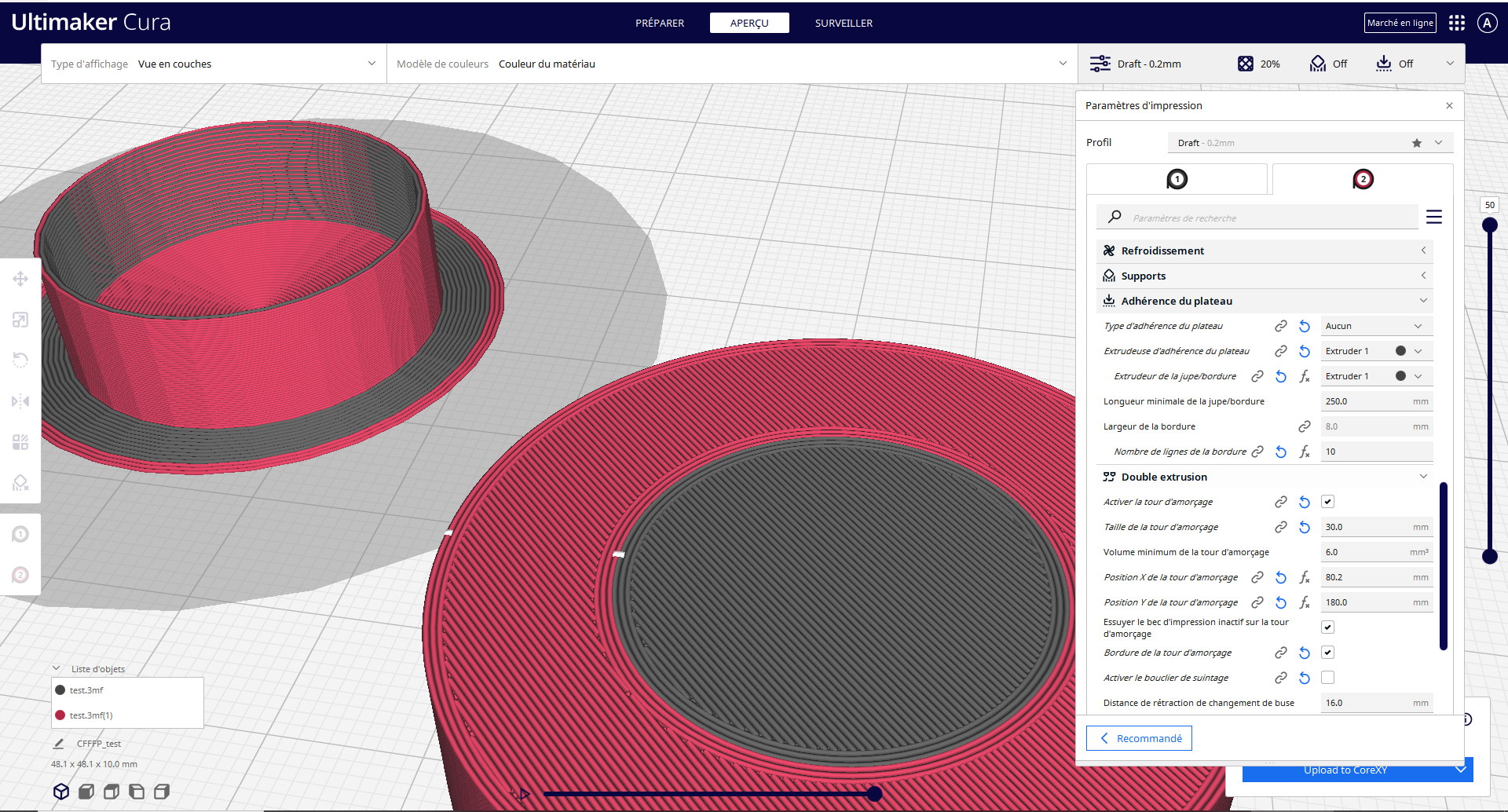Click the top layer slider handle
This screenshot has width=1508, height=812.
pyautogui.click(x=1489, y=225)
